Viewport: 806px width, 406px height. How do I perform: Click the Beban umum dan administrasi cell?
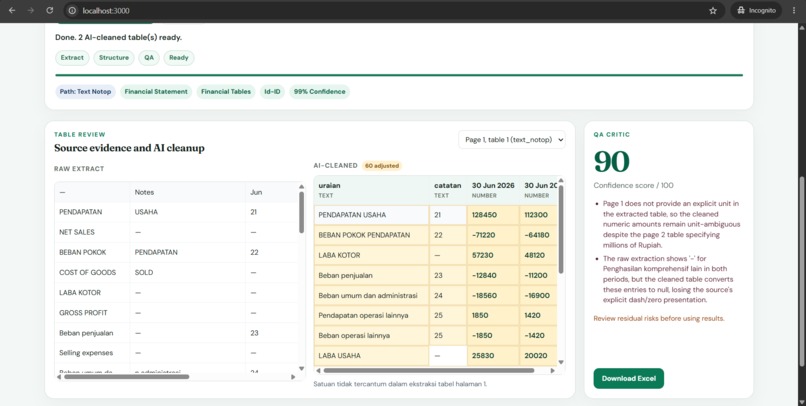click(372, 296)
